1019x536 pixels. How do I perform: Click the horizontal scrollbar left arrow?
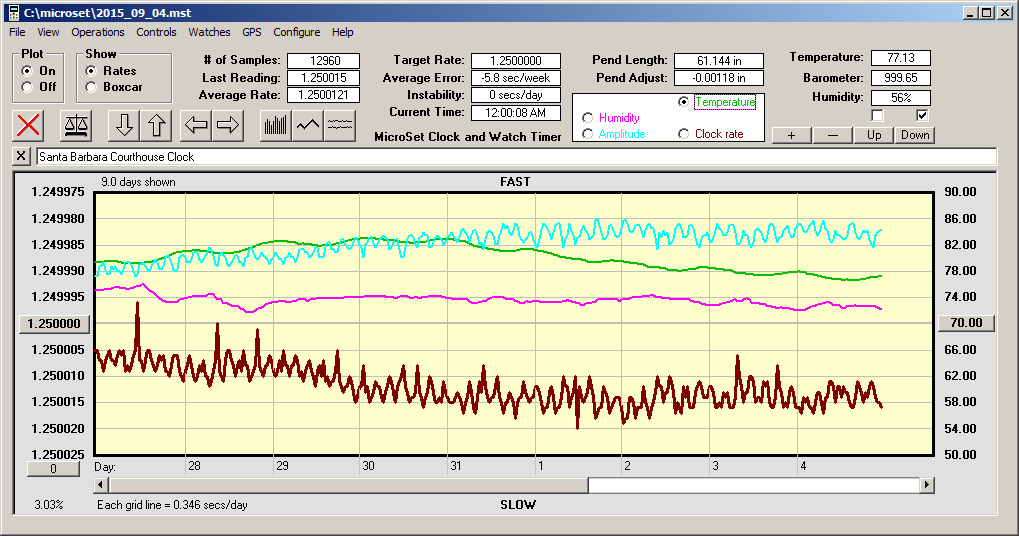click(101, 485)
